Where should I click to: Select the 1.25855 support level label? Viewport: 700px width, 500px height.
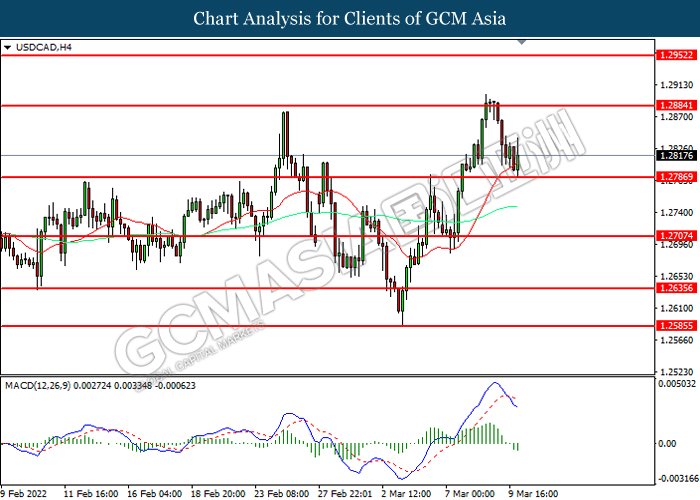[x=677, y=325]
